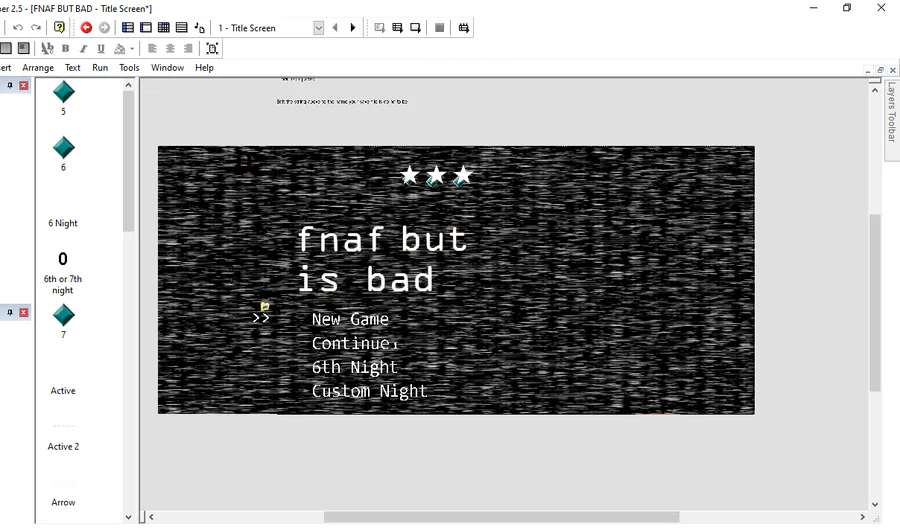This screenshot has height=530, width=900.
Task: Open the Help menu
Action: (x=204, y=68)
